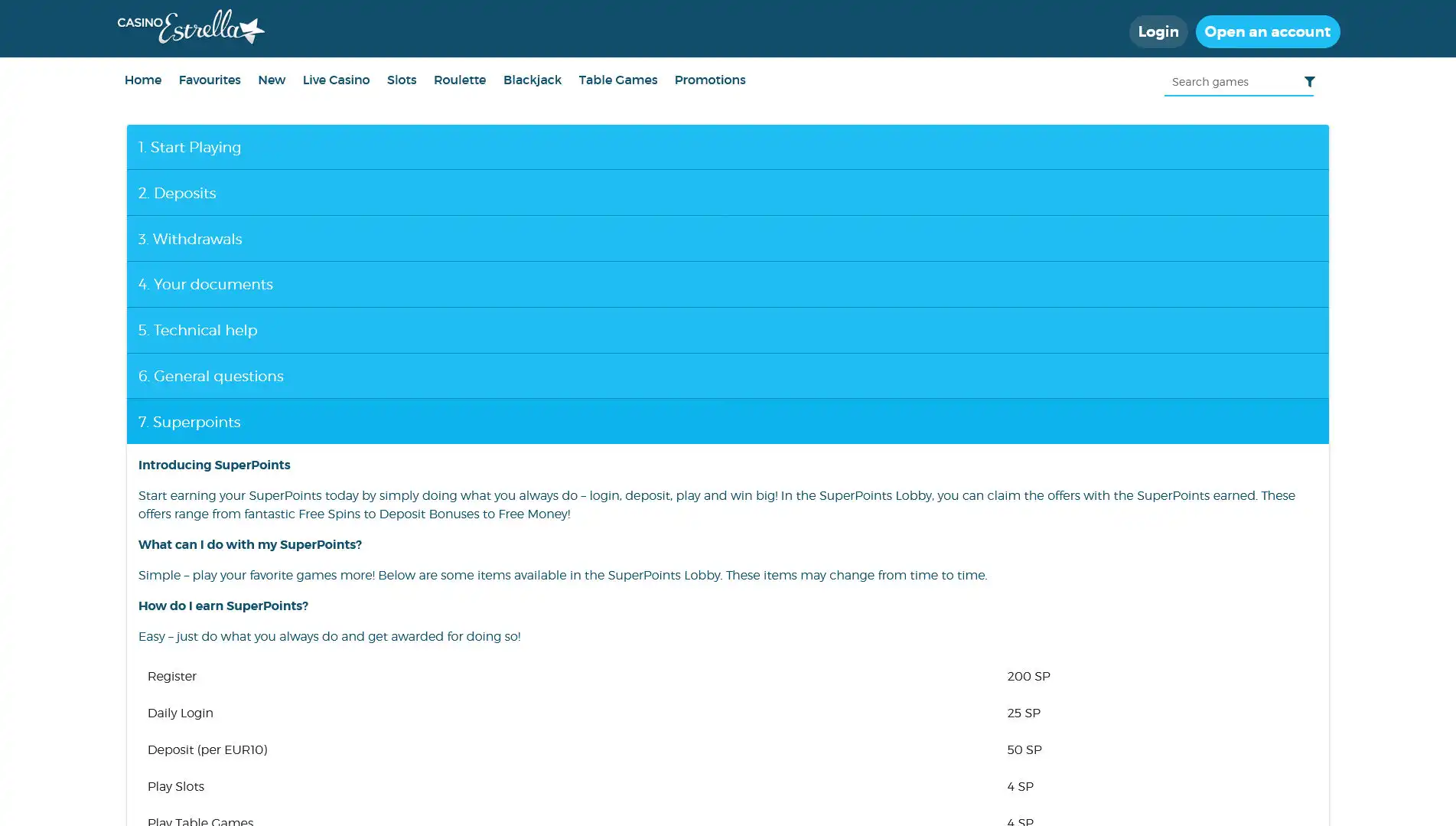Expand the Withdrawals section

[727, 239]
